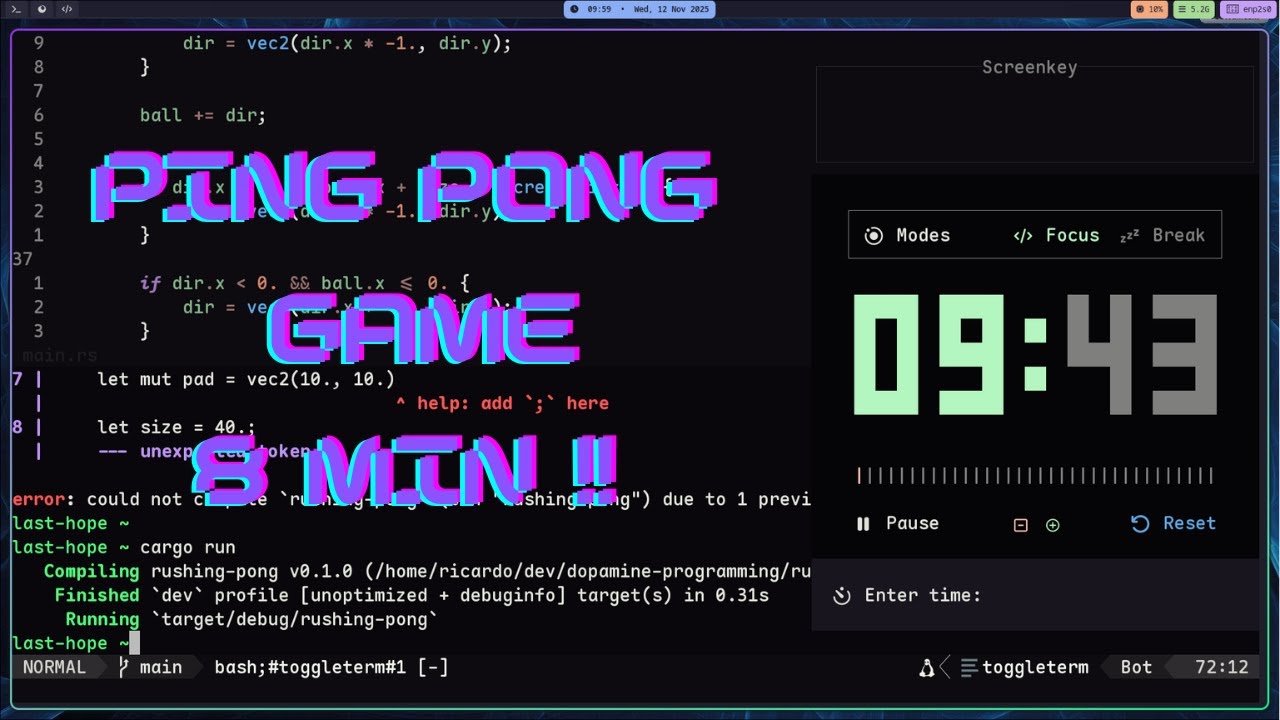The width and height of the screenshot is (1280, 720).
Task: Click the git branch icon in statusline
Action: (x=124, y=667)
